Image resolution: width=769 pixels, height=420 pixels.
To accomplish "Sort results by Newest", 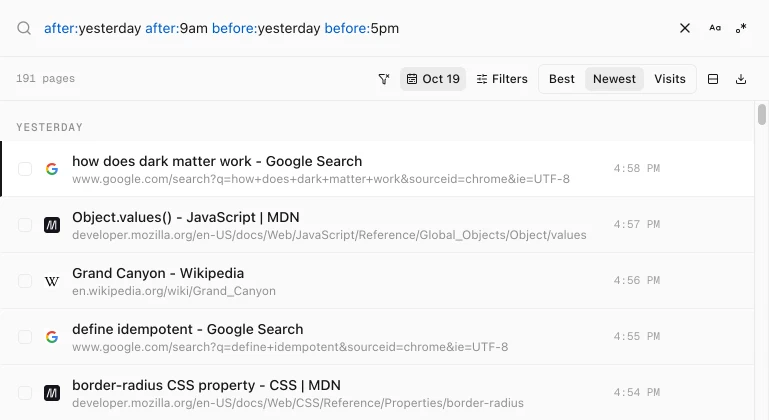I will coord(614,79).
